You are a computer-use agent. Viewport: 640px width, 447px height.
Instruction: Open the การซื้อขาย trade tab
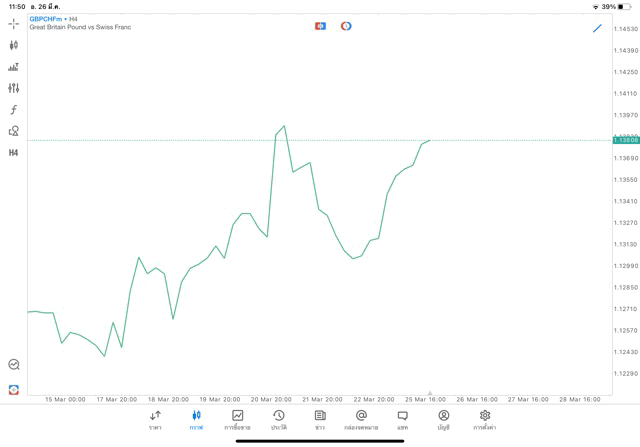pyautogui.click(x=237, y=419)
